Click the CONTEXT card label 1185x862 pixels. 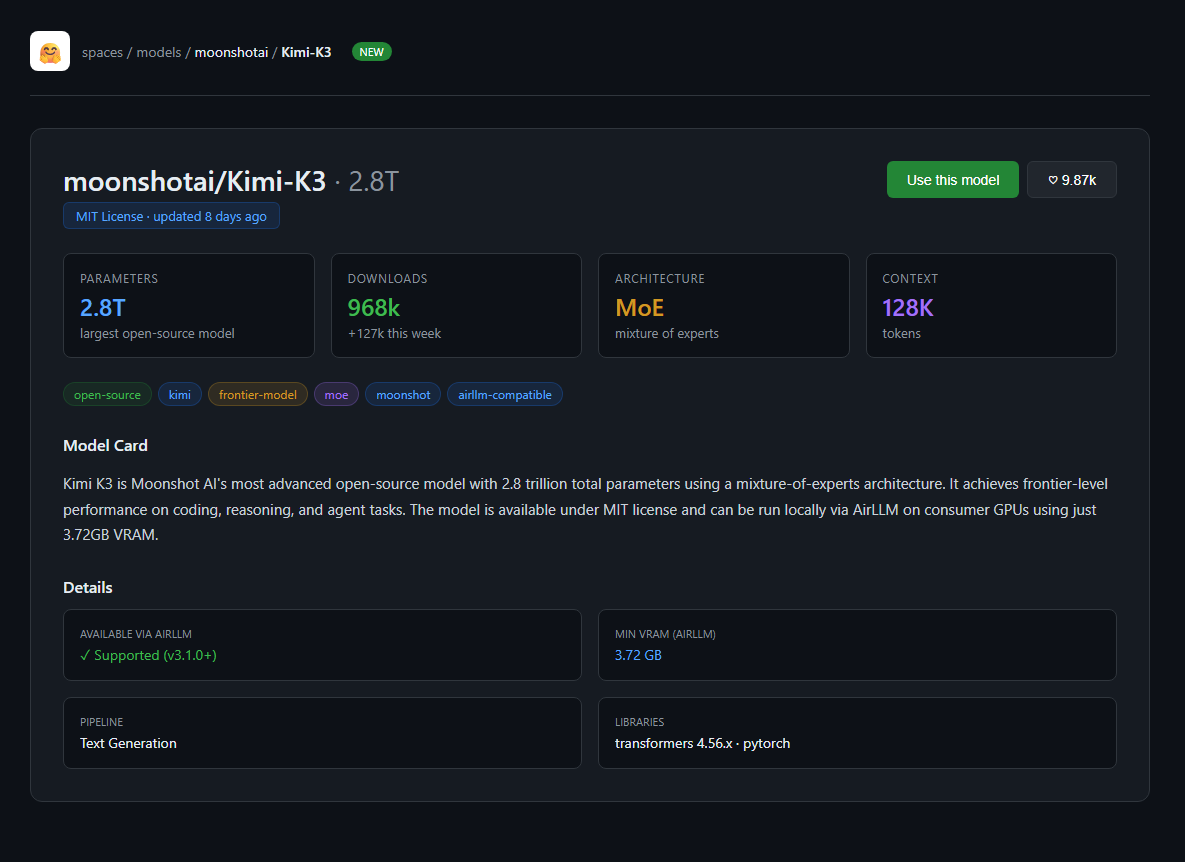910,279
